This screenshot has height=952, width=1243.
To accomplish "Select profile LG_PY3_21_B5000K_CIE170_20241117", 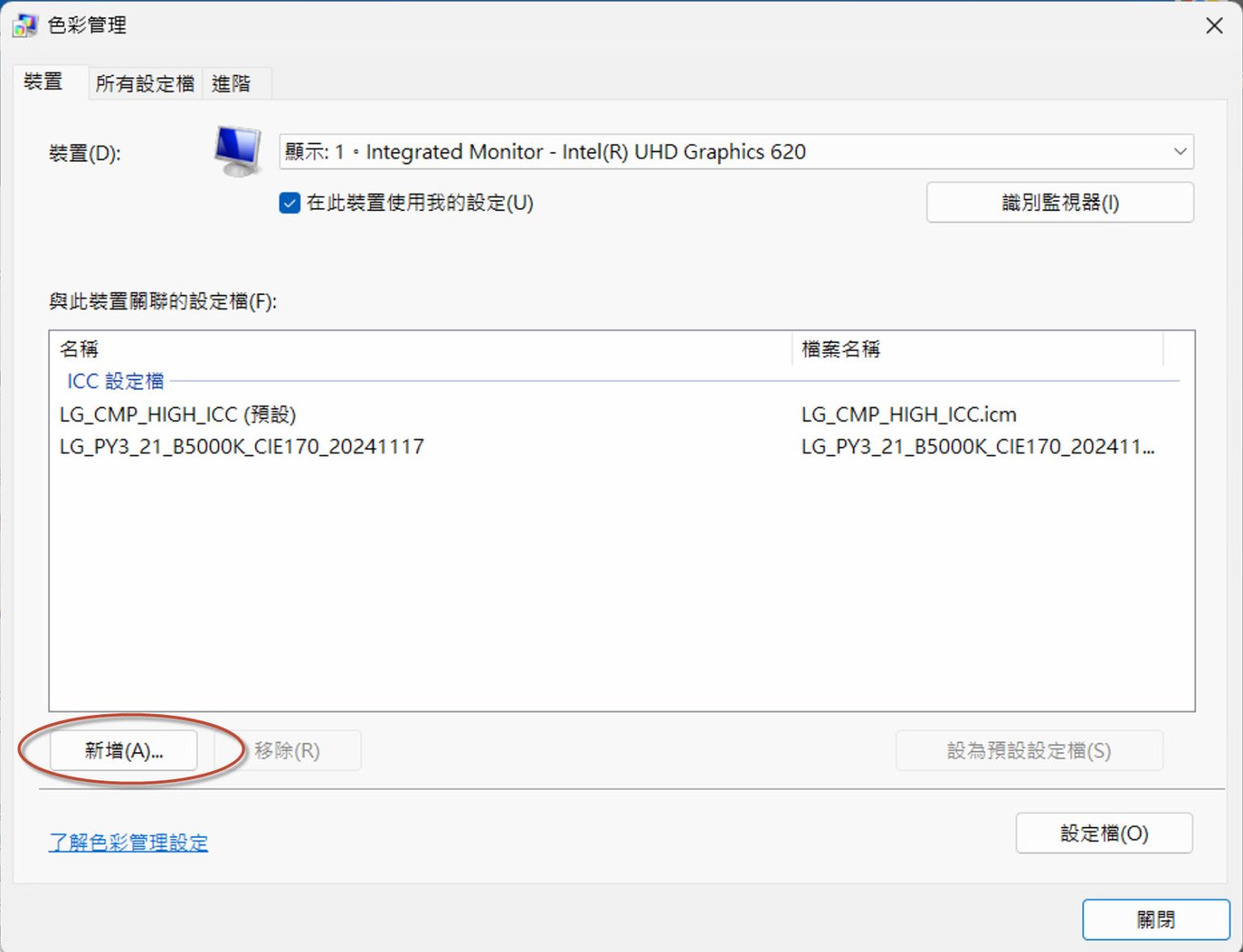I will click(241, 446).
